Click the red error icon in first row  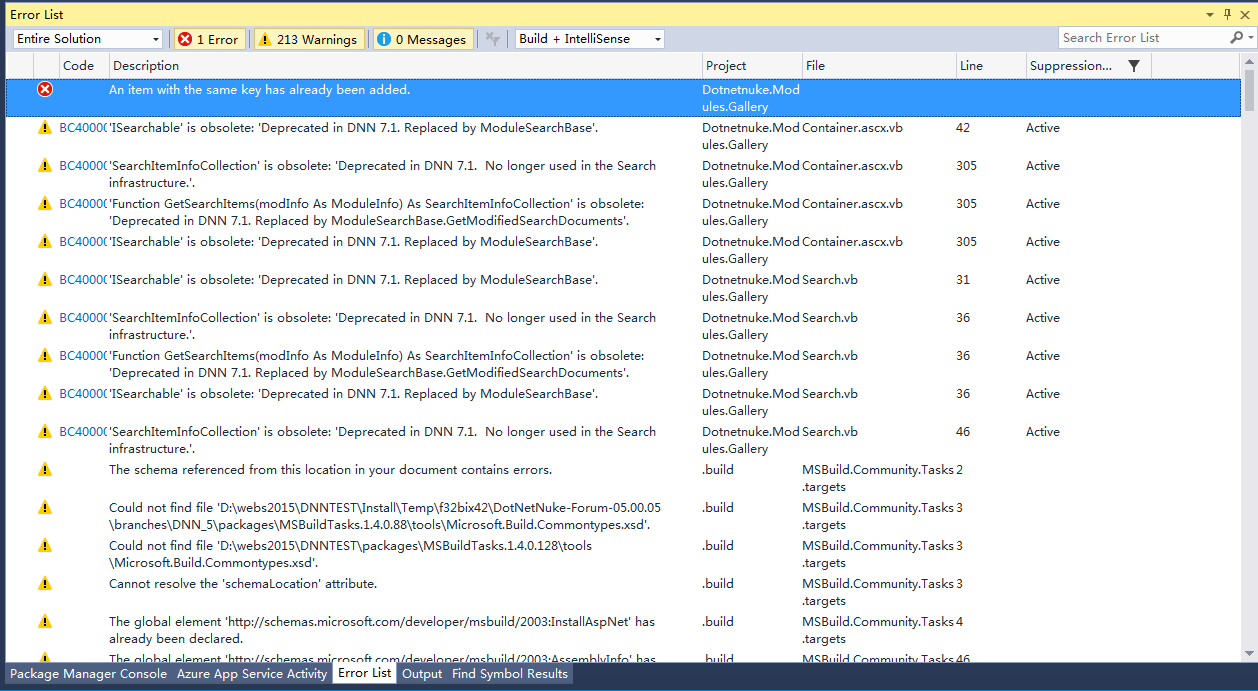[x=45, y=90]
